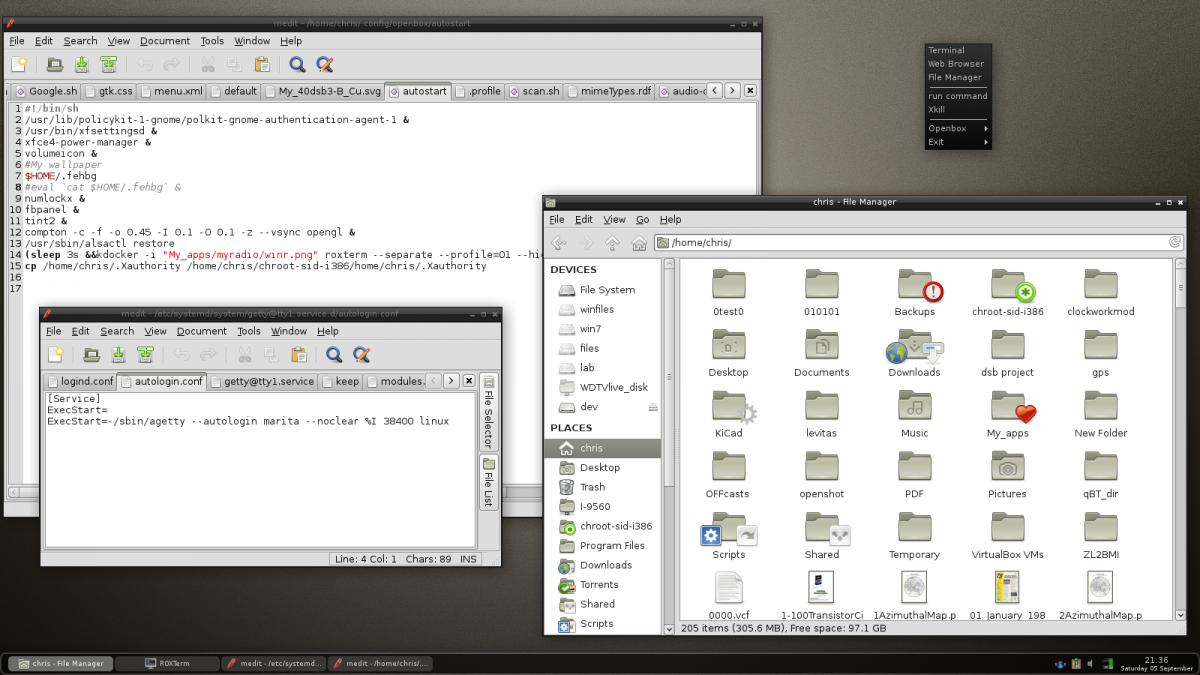Viewport: 1200px width, 675px height.
Task: Open the Downloads folder in icon view
Action: [914, 355]
